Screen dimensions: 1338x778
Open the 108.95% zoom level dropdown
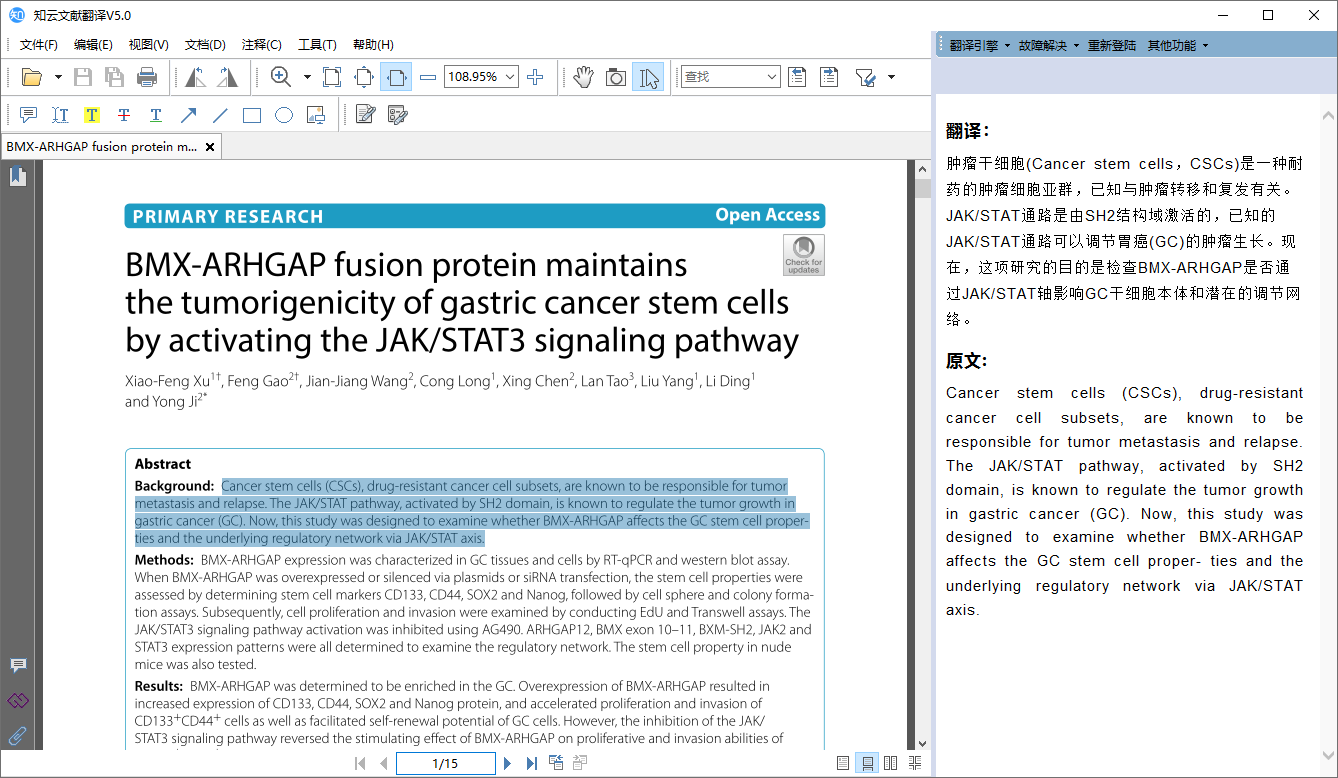tap(510, 77)
